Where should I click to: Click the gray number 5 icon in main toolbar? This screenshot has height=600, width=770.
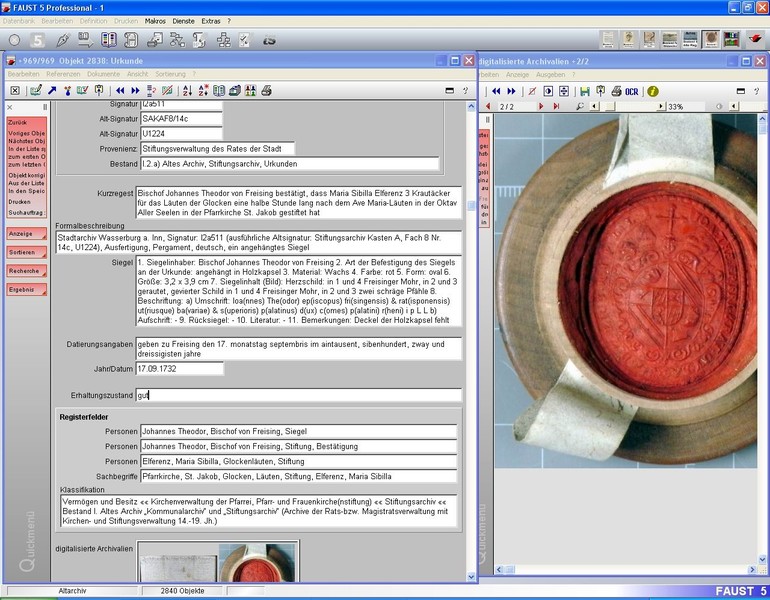[37, 40]
